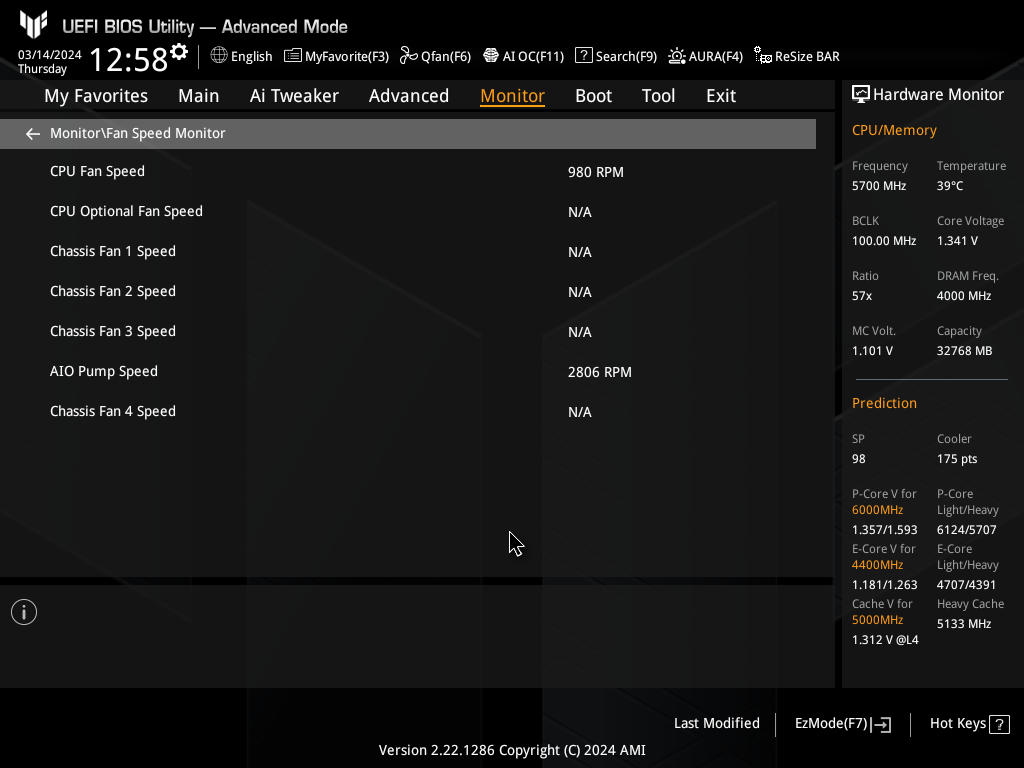Click the 4000 MHz DRAM frequency
The width and height of the screenshot is (1024, 768).
tap(964, 296)
